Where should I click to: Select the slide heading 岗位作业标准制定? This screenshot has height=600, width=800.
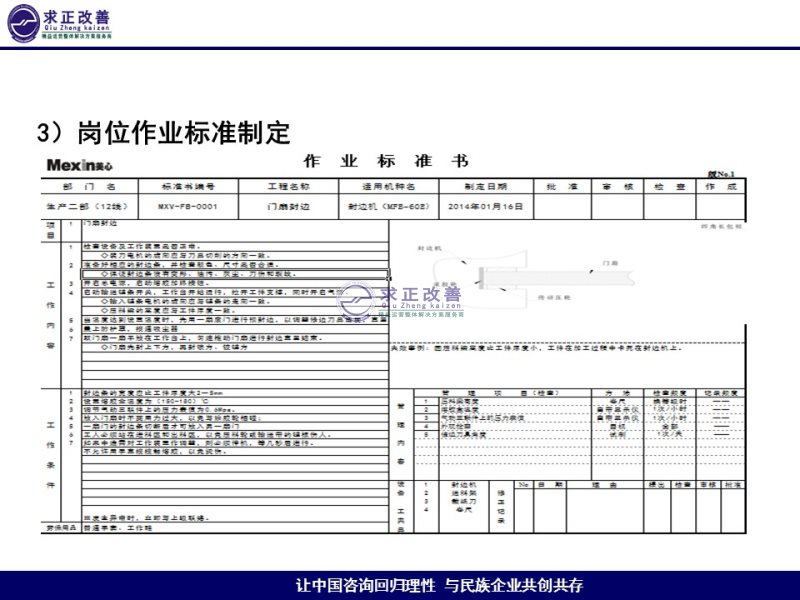point(163,132)
